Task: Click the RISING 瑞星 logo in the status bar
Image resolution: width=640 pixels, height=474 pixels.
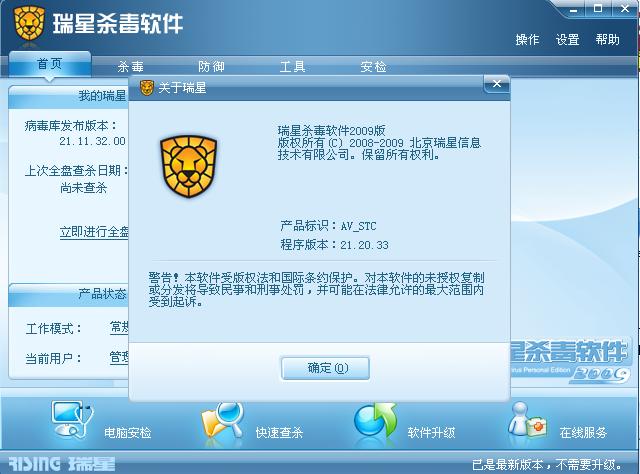Action: (62, 464)
